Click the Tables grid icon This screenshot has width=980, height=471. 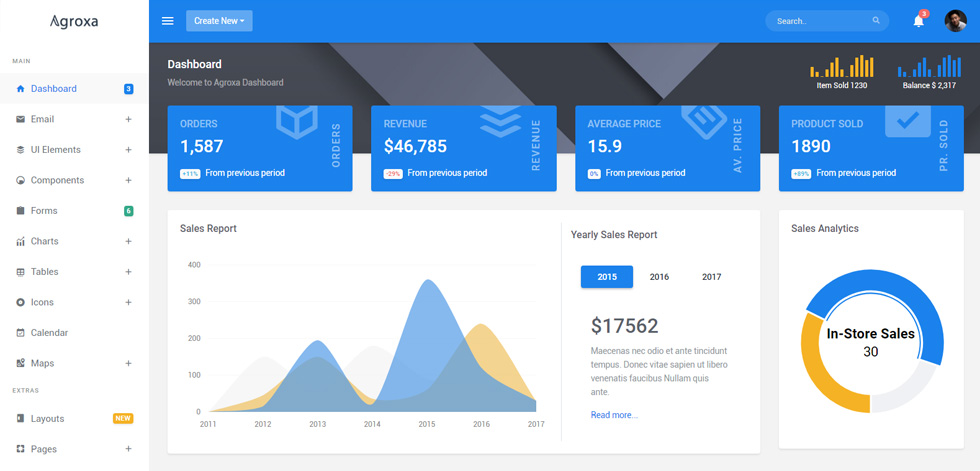pos(20,272)
